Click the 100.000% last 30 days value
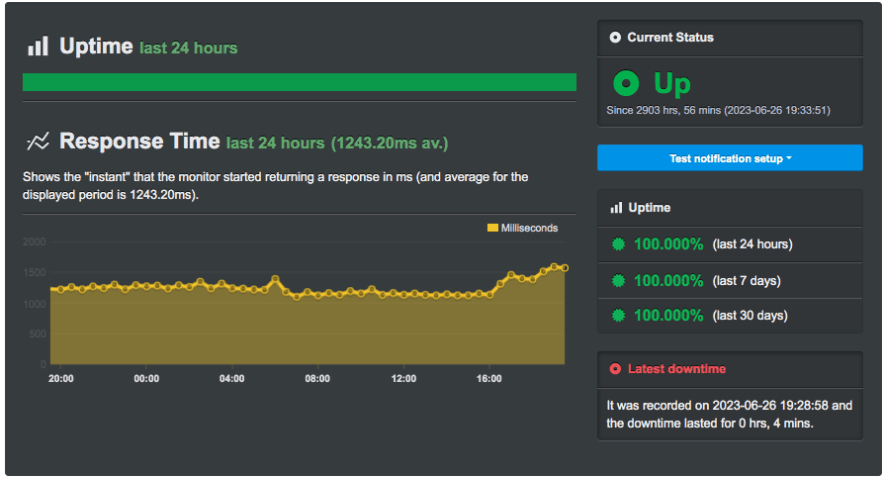 [669, 315]
